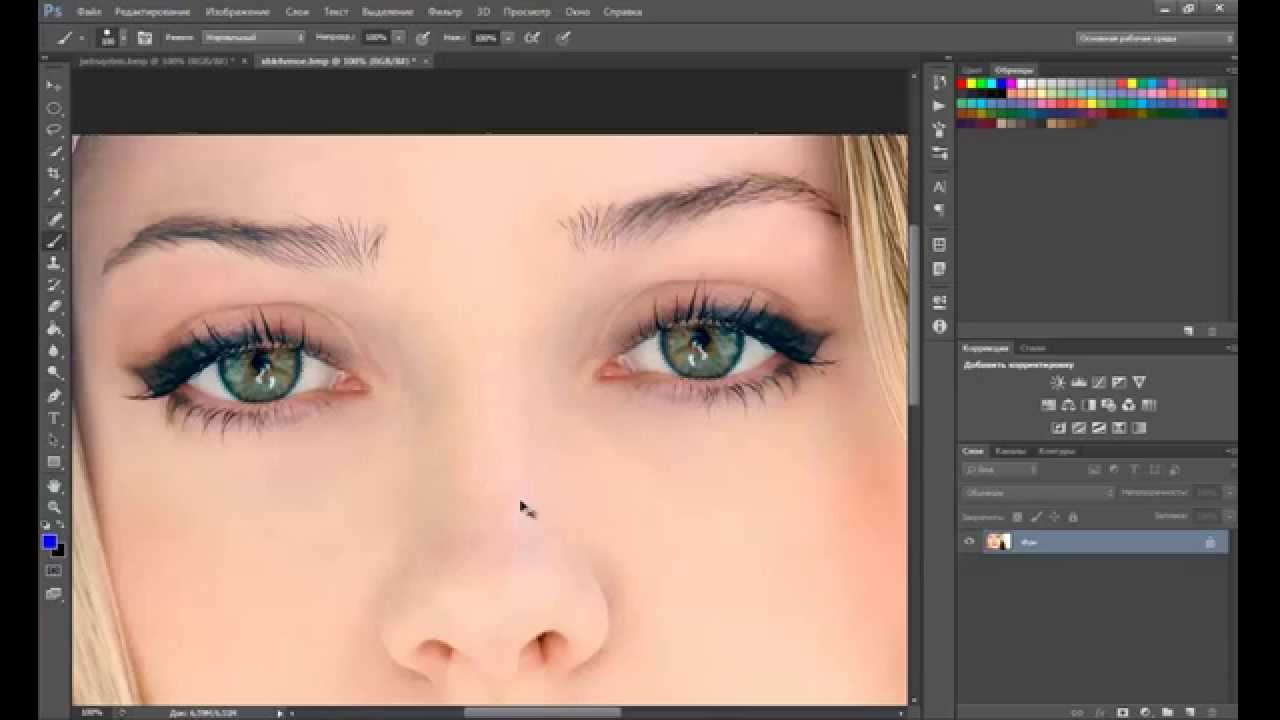Viewport: 1280px width, 720px height.
Task: Open the Фильтр menu
Action: pos(444,12)
